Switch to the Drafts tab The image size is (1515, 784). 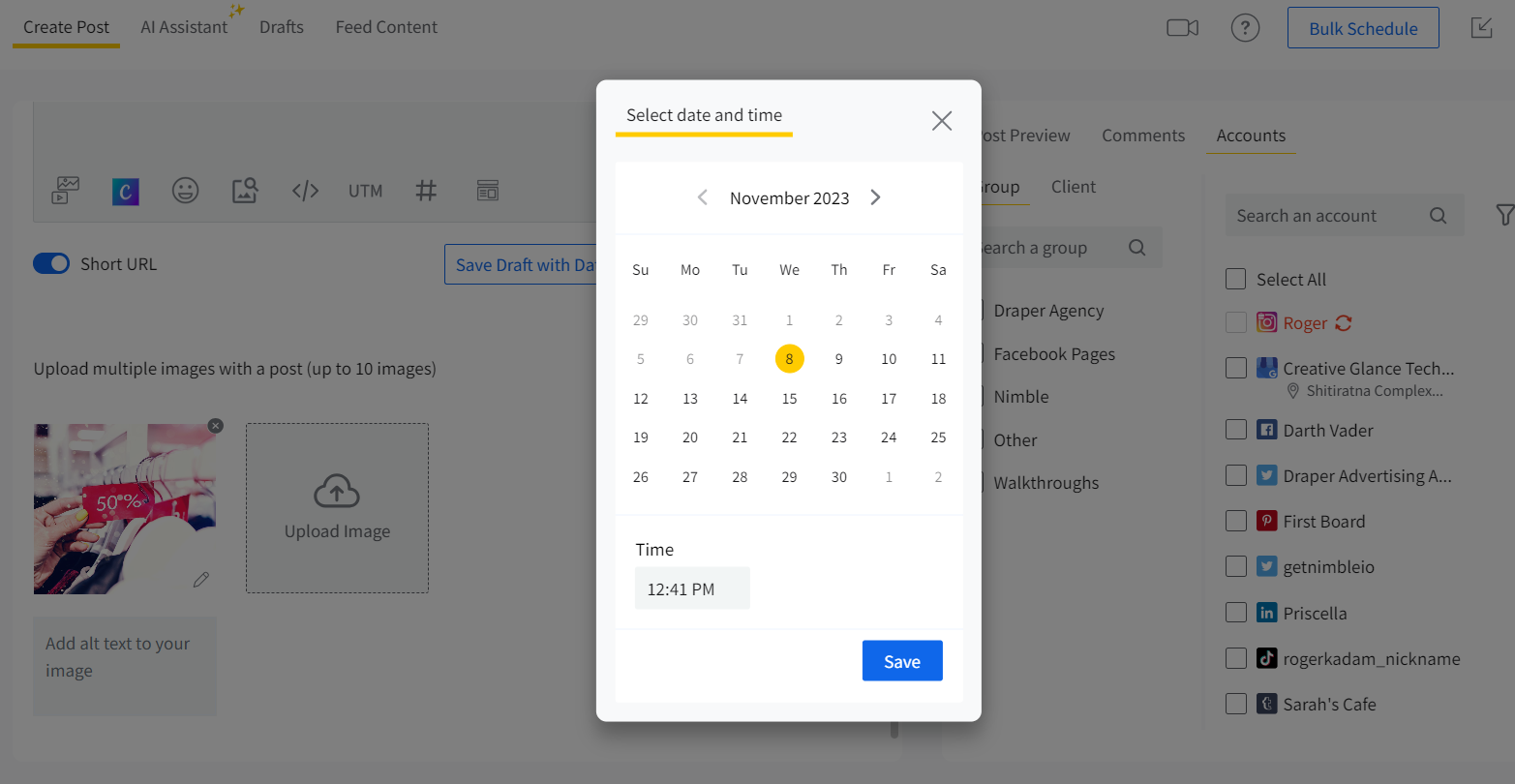coord(282,27)
